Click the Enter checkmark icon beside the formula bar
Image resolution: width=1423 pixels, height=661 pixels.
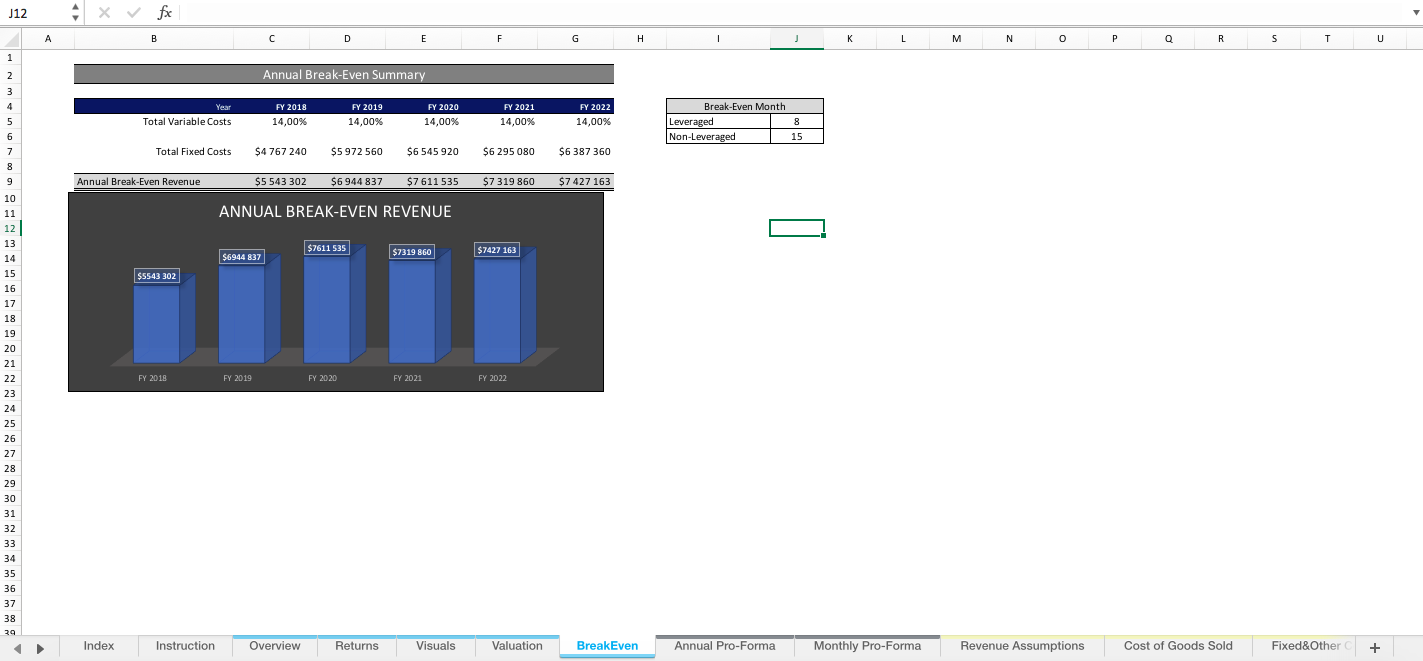click(133, 12)
